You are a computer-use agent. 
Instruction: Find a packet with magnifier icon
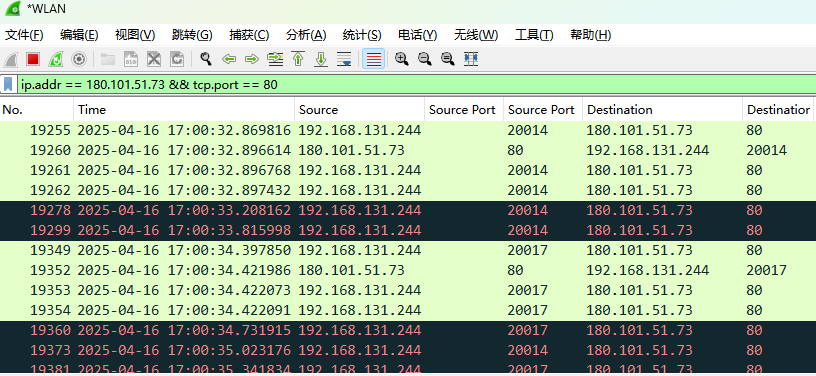point(206,59)
